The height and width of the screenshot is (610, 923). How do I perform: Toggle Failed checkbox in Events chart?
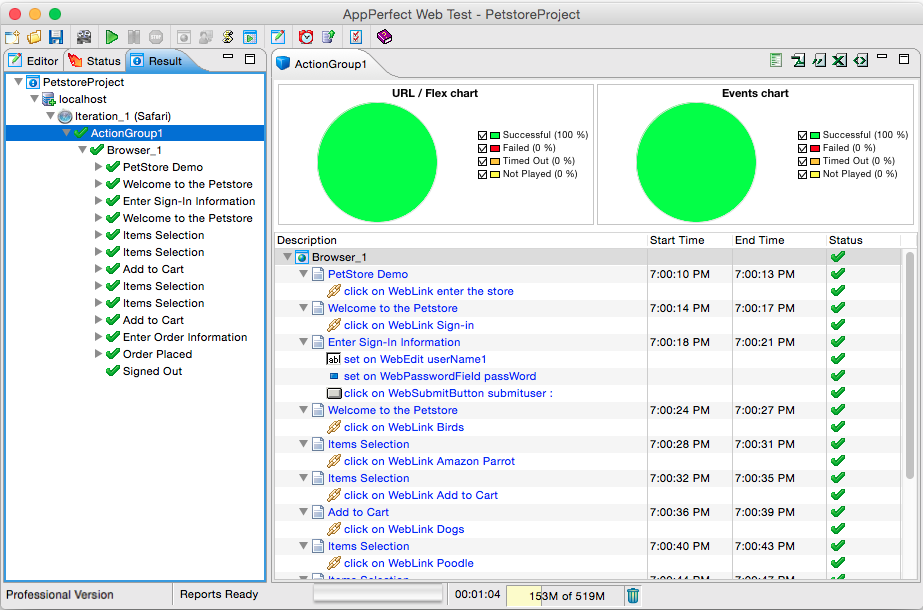(x=802, y=148)
